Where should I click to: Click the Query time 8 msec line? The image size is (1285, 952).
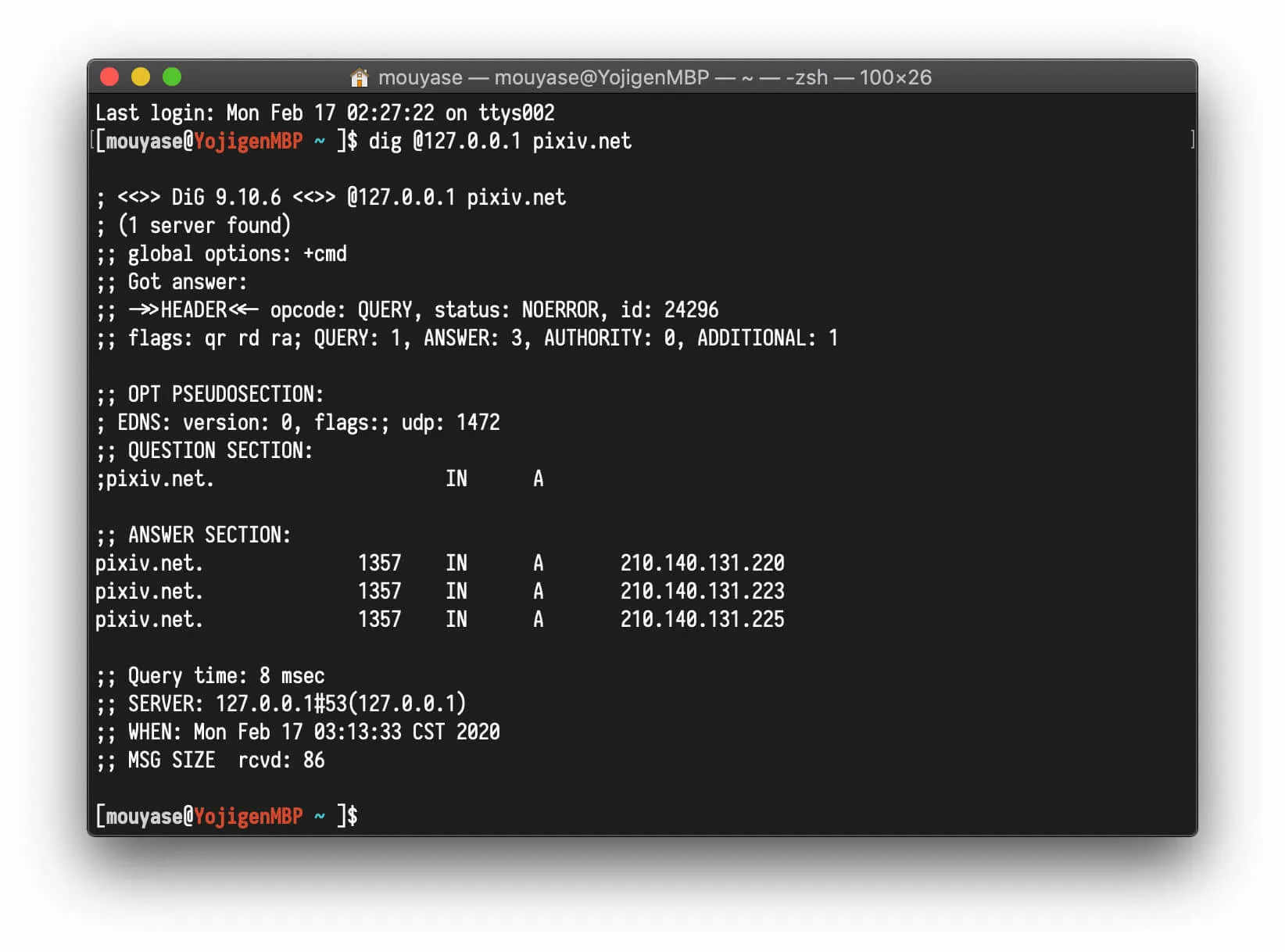(x=211, y=676)
